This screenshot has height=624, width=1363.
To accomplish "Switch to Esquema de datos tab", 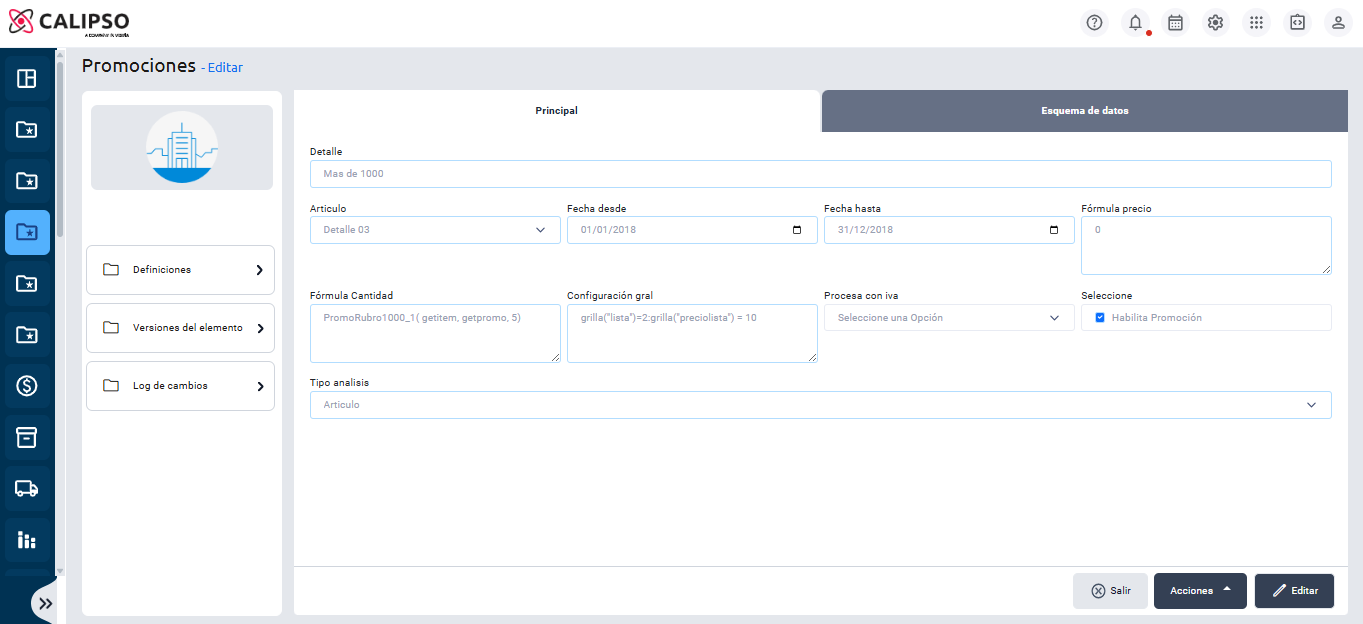I will [1084, 111].
